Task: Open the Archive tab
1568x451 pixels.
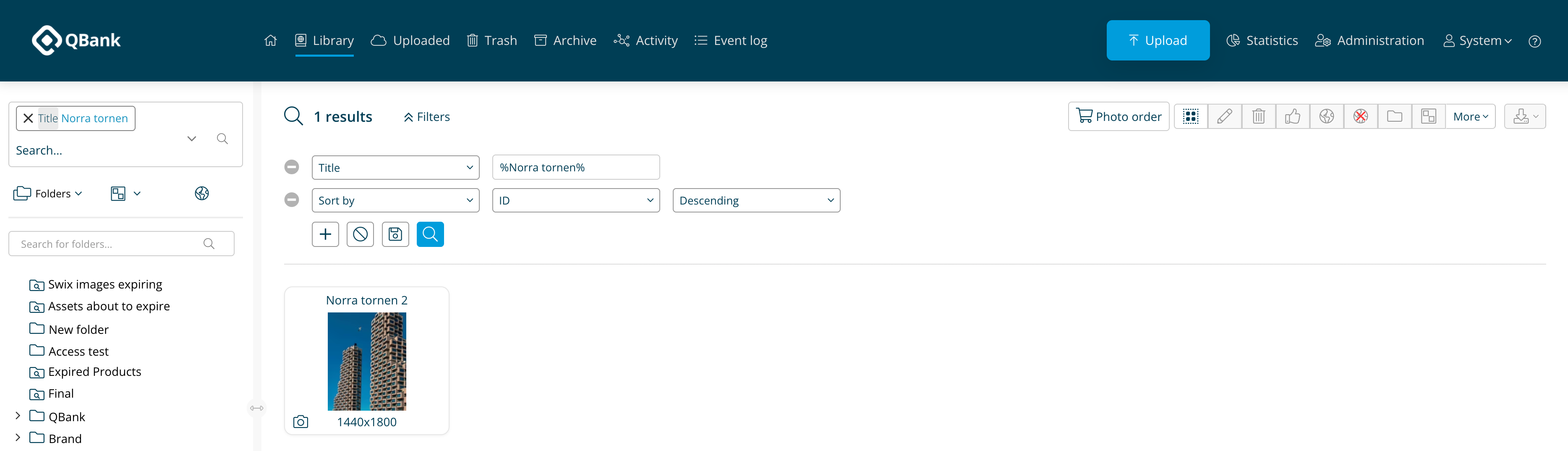Action: point(565,40)
